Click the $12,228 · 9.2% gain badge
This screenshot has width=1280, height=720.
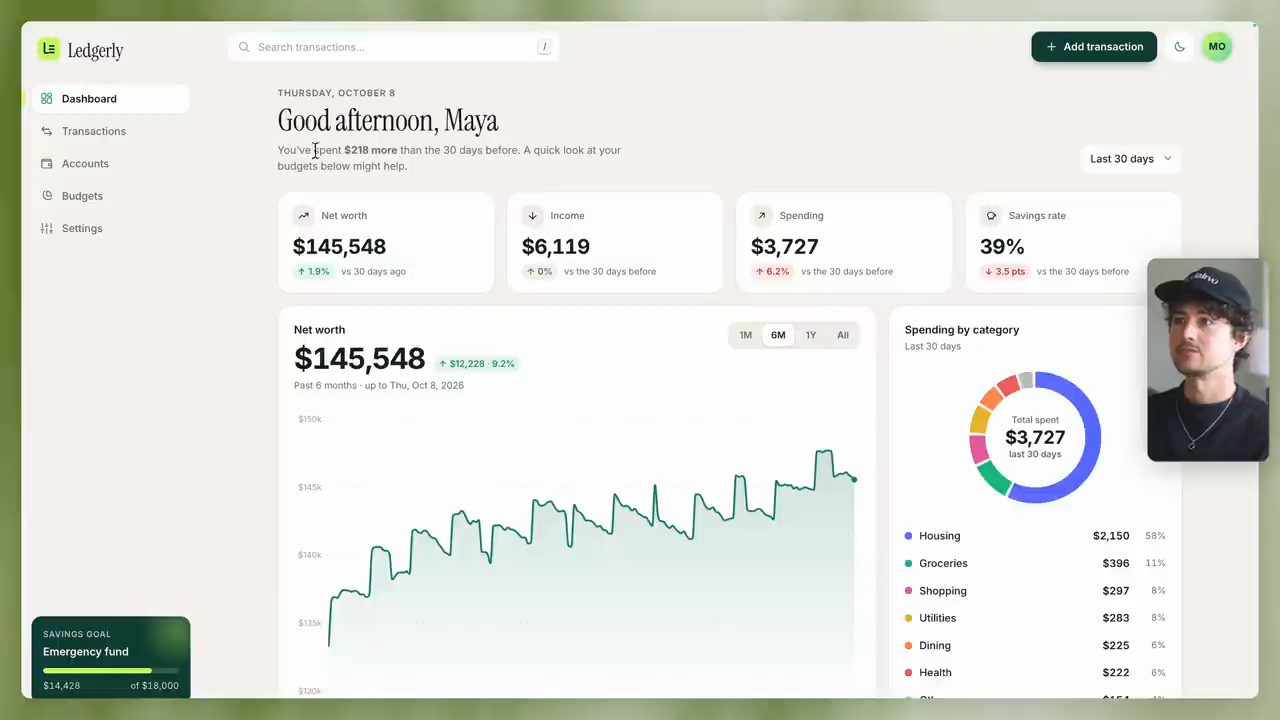click(x=476, y=364)
